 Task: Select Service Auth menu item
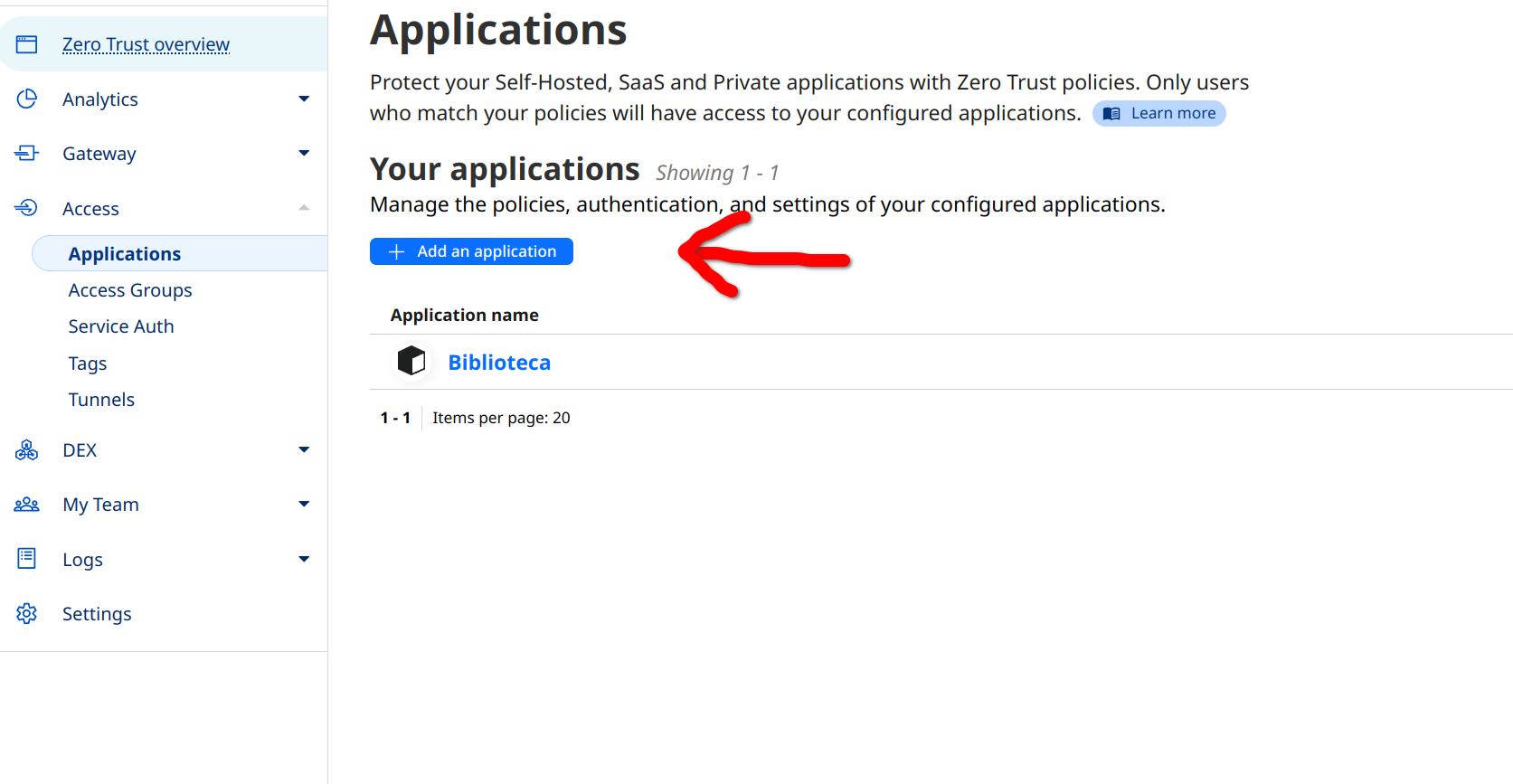pos(121,326)
